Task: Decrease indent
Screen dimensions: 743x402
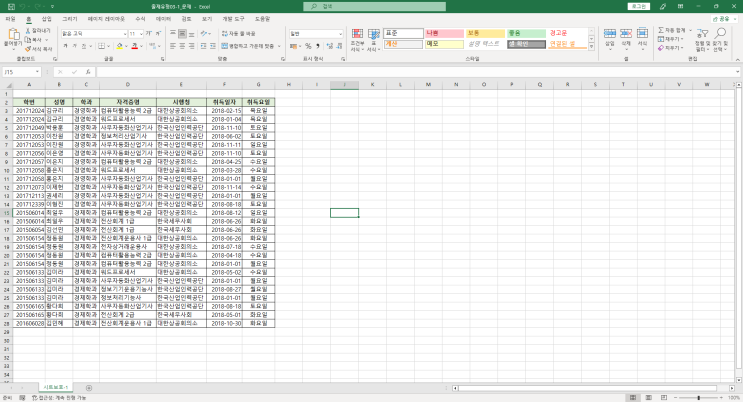Action: click(x=203, y=46)
